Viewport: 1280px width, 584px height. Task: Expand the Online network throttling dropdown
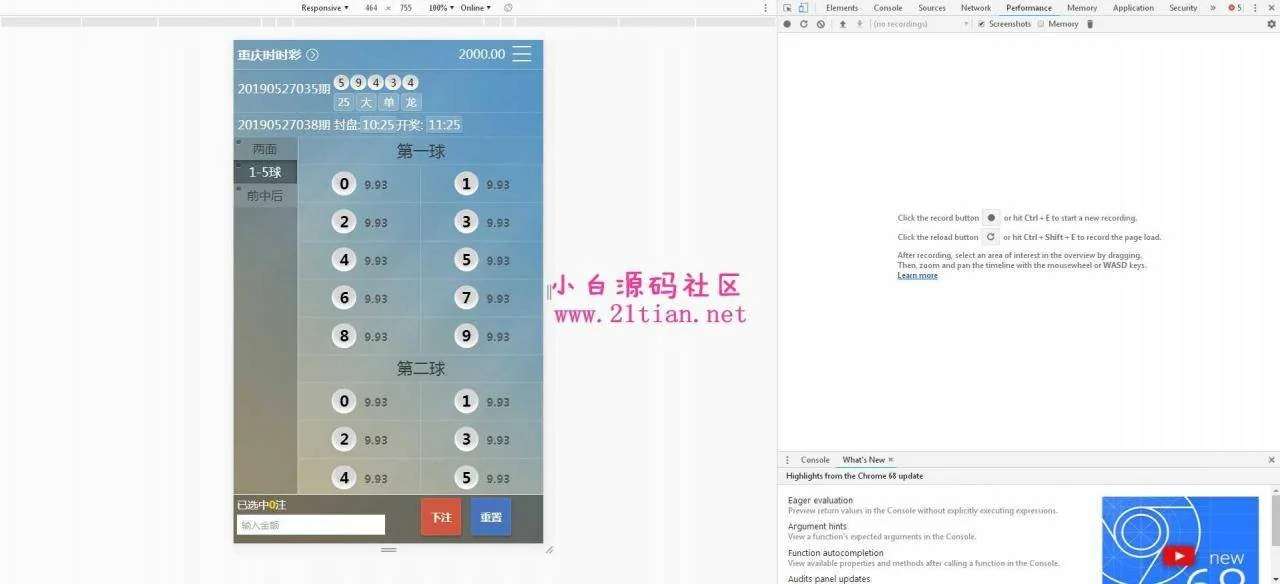pos(475,8)
